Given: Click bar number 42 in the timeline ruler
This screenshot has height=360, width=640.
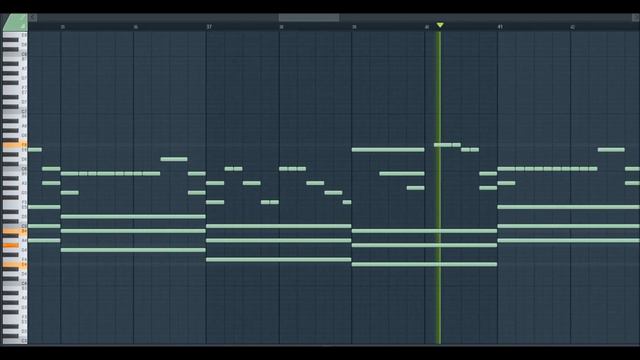Looking at the screenshot, I should click(x=573, y=27).
